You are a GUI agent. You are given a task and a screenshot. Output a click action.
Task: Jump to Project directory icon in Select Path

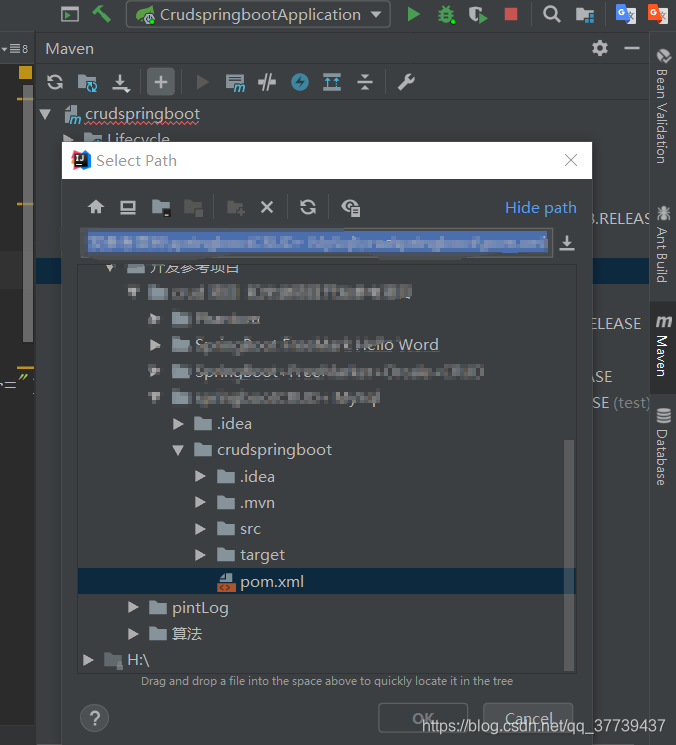click(x=161, y=208)
